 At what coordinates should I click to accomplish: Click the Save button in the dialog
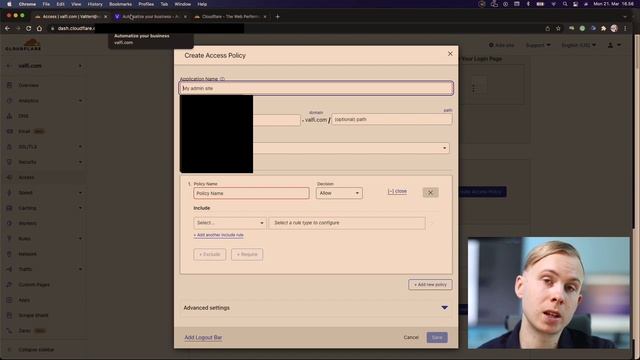pyautogui.click(x=437, y=338)
